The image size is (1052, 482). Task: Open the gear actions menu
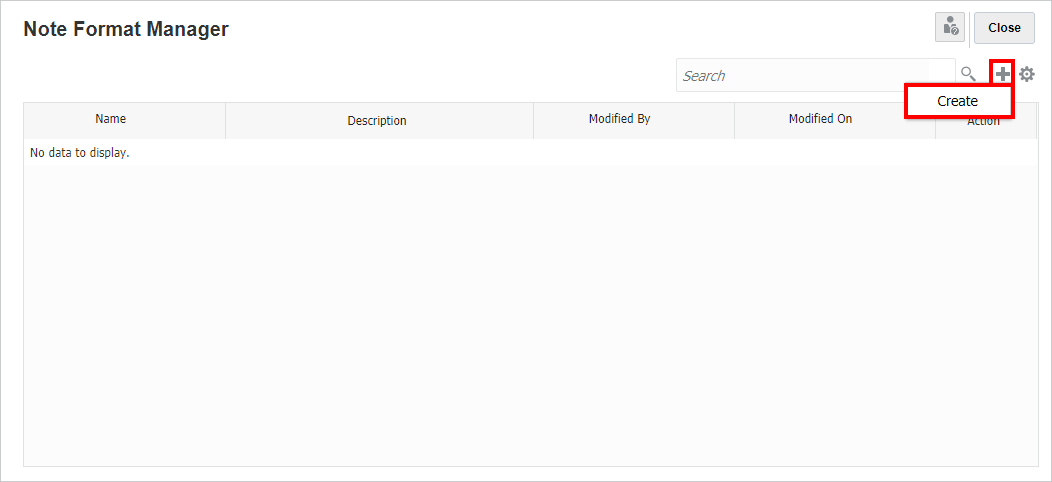pos(1027,74)
